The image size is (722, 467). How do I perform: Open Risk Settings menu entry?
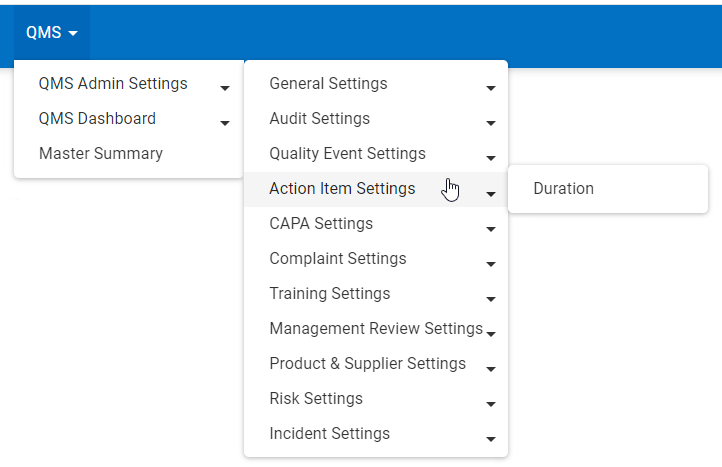pos(316,399)
